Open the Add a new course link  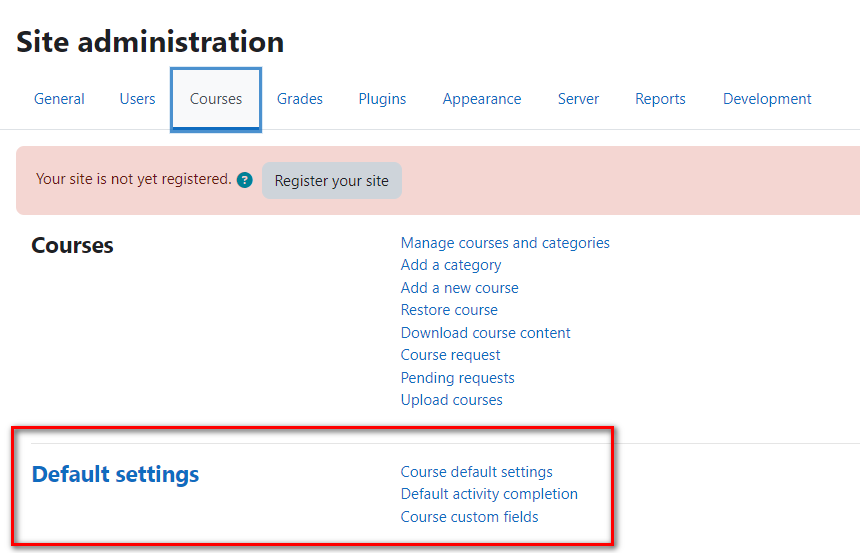[x=460, y=287]
